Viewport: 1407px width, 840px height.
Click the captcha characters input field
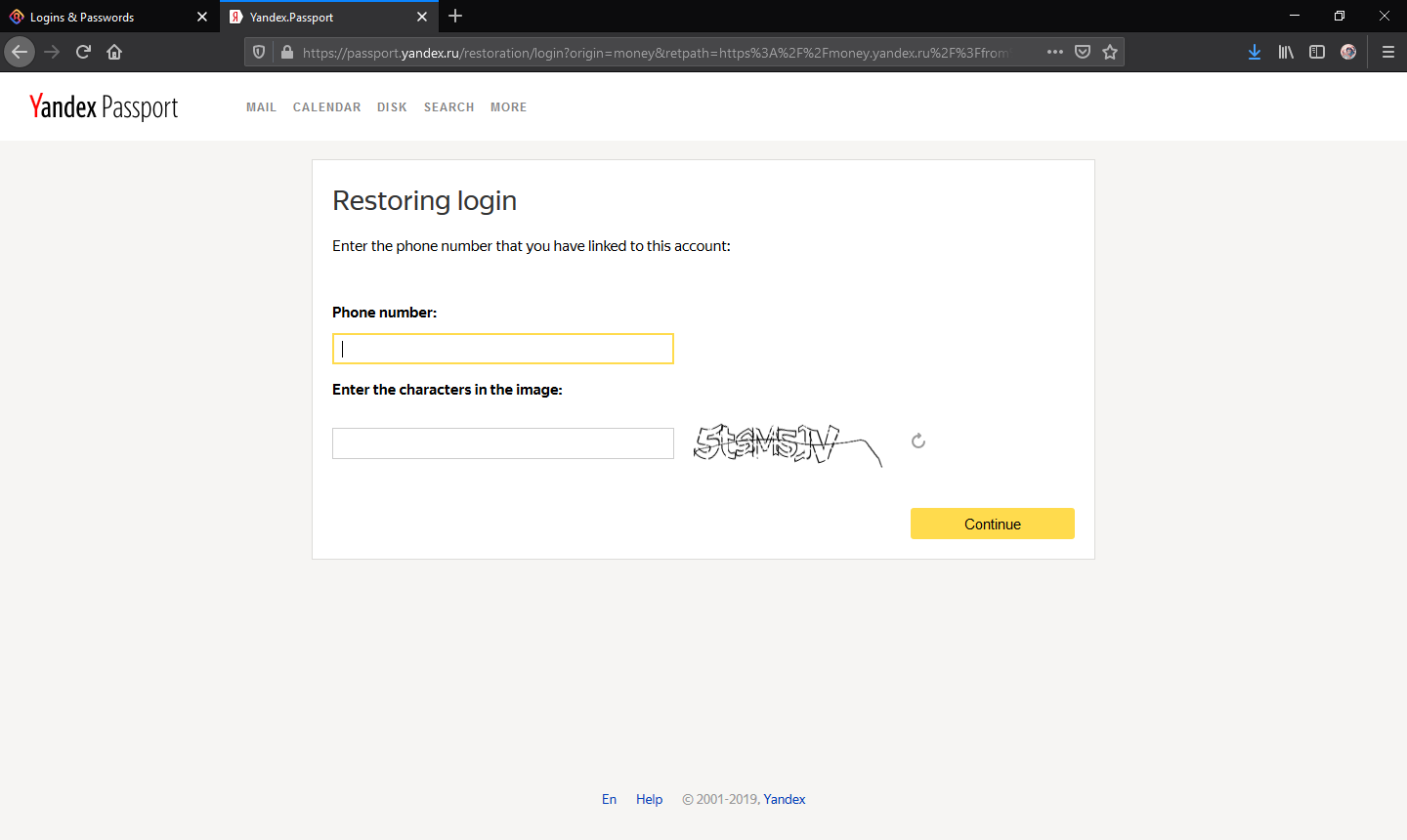pyautogui.click(x=503, y=443)
